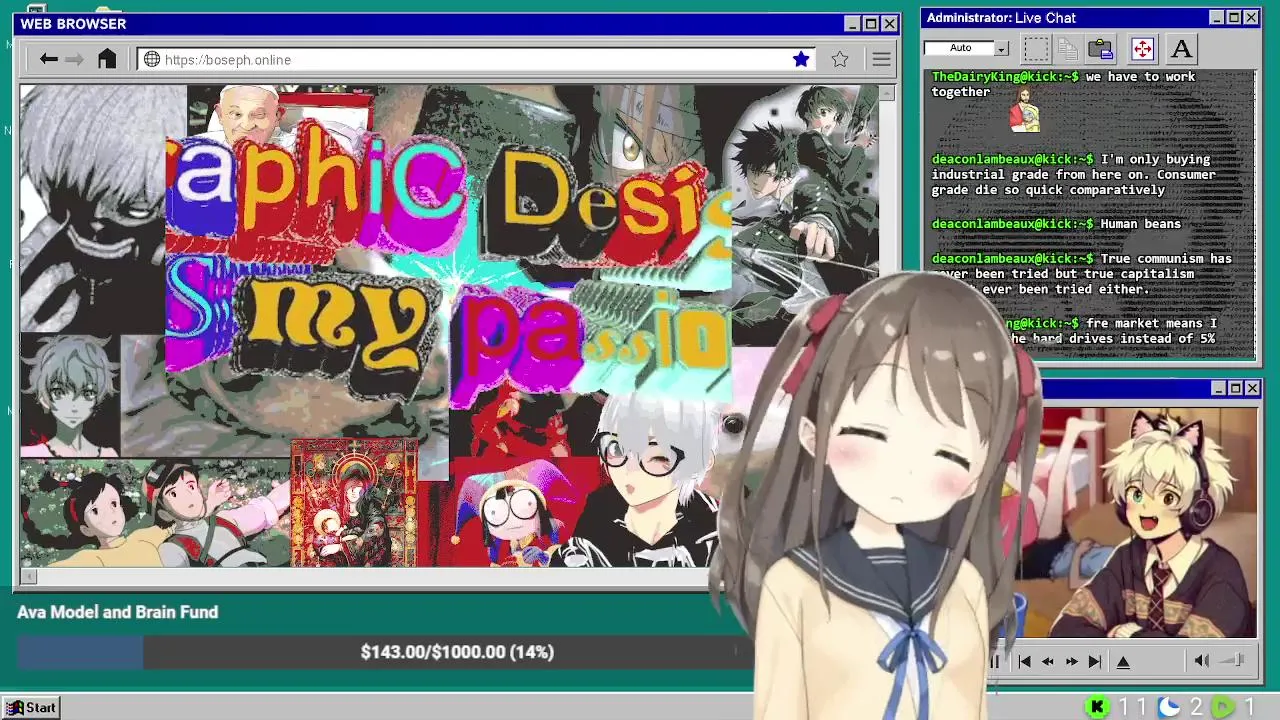Click the eject button in media player
Screen dimensions: 1280x720
pyautogui.click(x=1123, y=661)
